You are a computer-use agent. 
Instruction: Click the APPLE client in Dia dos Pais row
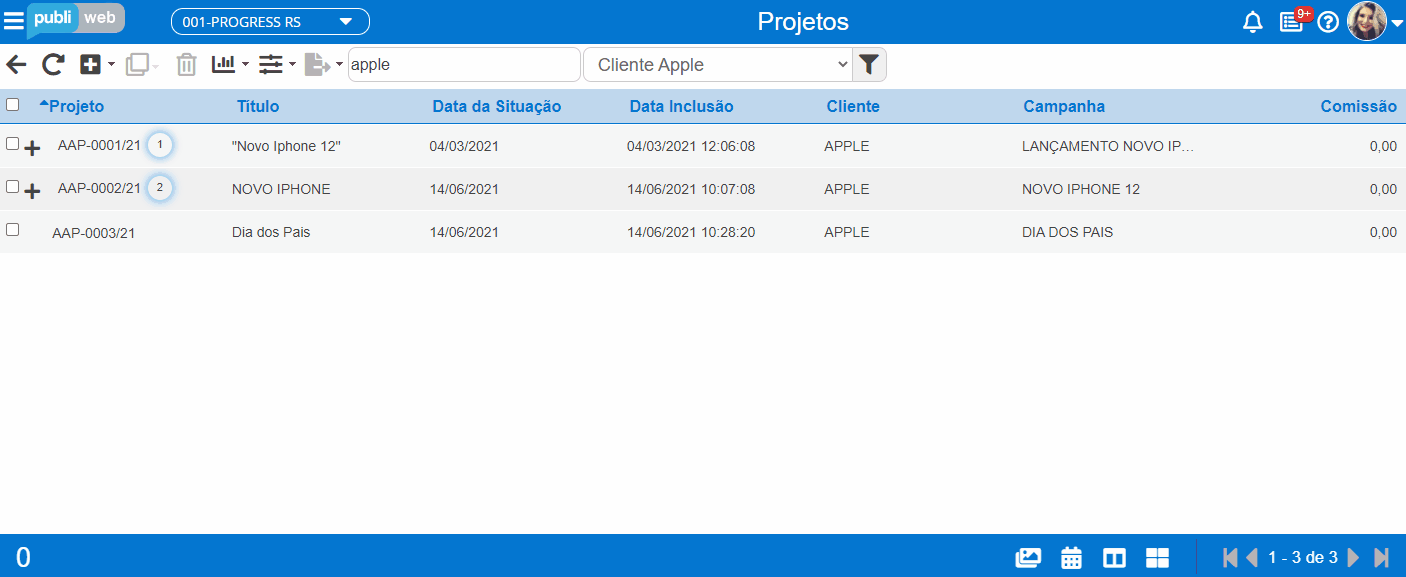847,232
